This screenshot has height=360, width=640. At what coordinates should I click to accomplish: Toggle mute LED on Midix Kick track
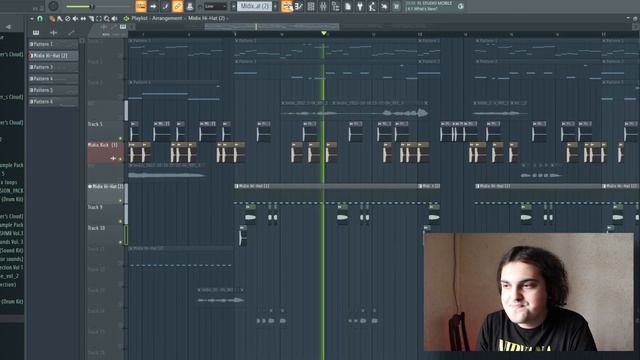pyautogui.click(x=120, y=159)
